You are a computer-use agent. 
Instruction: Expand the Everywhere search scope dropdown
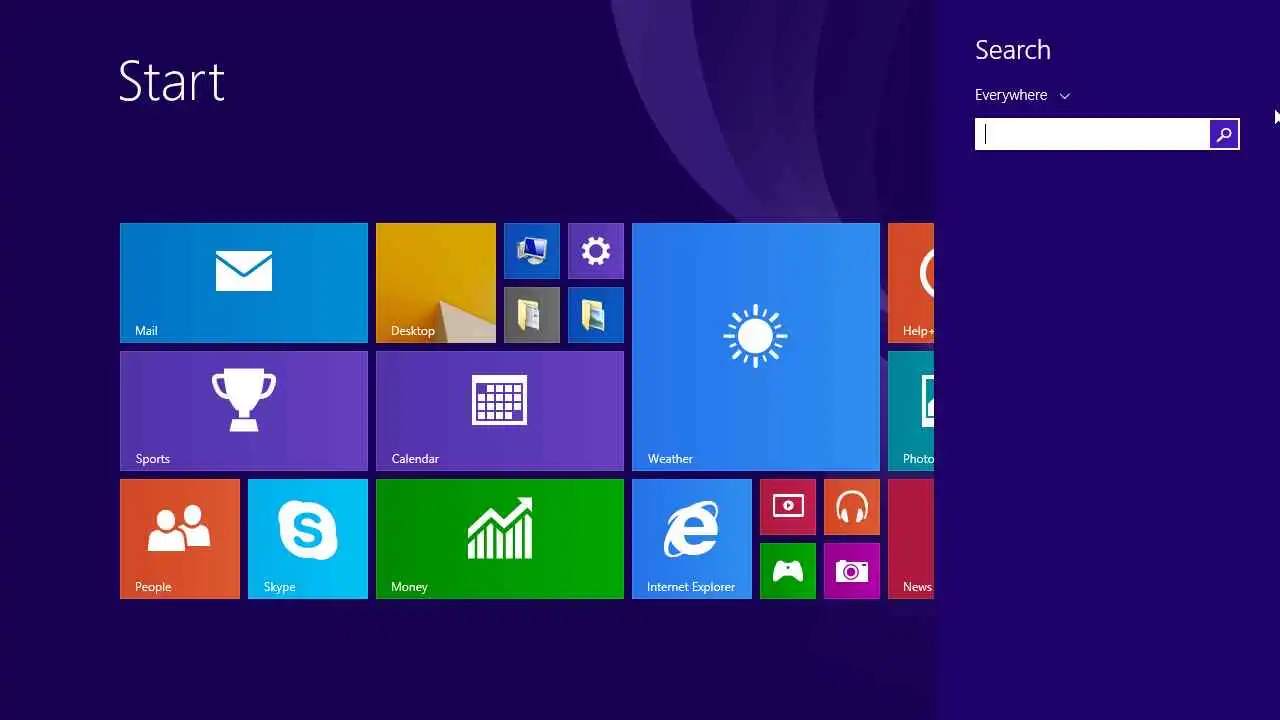1022,95
